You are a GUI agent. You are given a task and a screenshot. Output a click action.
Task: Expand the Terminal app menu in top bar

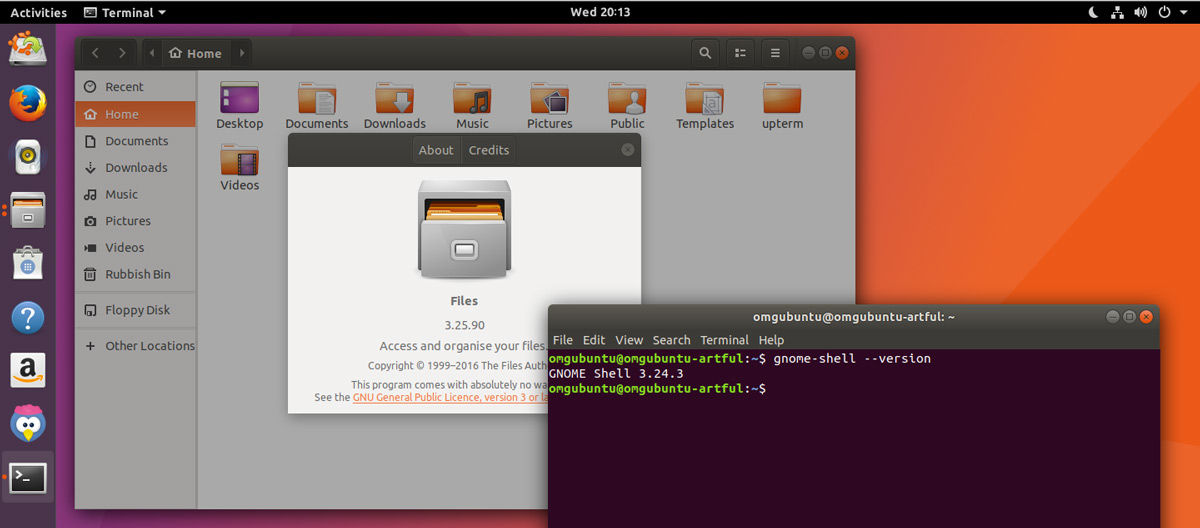tap(125, 12)
